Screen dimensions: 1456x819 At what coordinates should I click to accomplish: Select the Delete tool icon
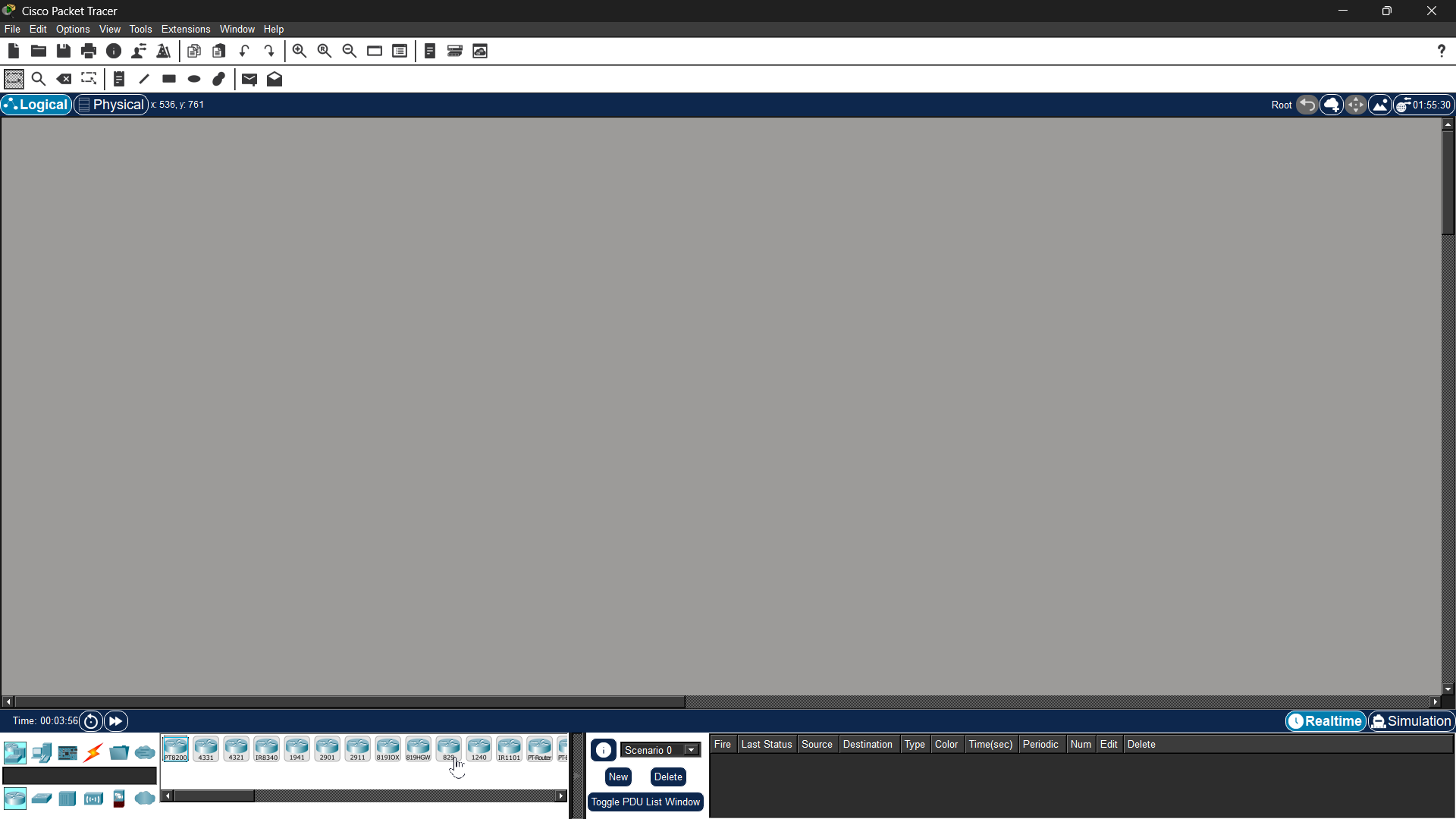pos(64,79)
